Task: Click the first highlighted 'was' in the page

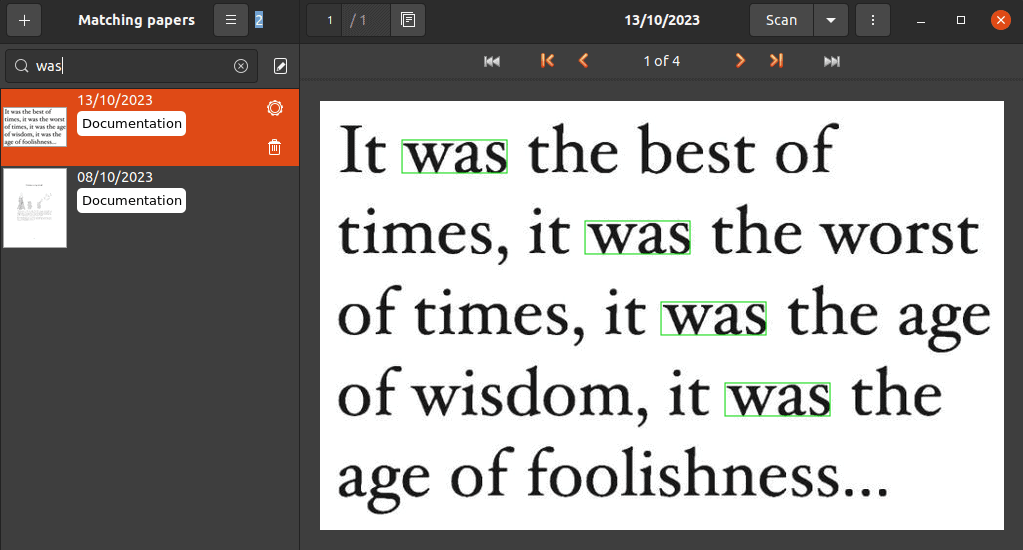Action: pyautogui.click(x=454, y=157)
